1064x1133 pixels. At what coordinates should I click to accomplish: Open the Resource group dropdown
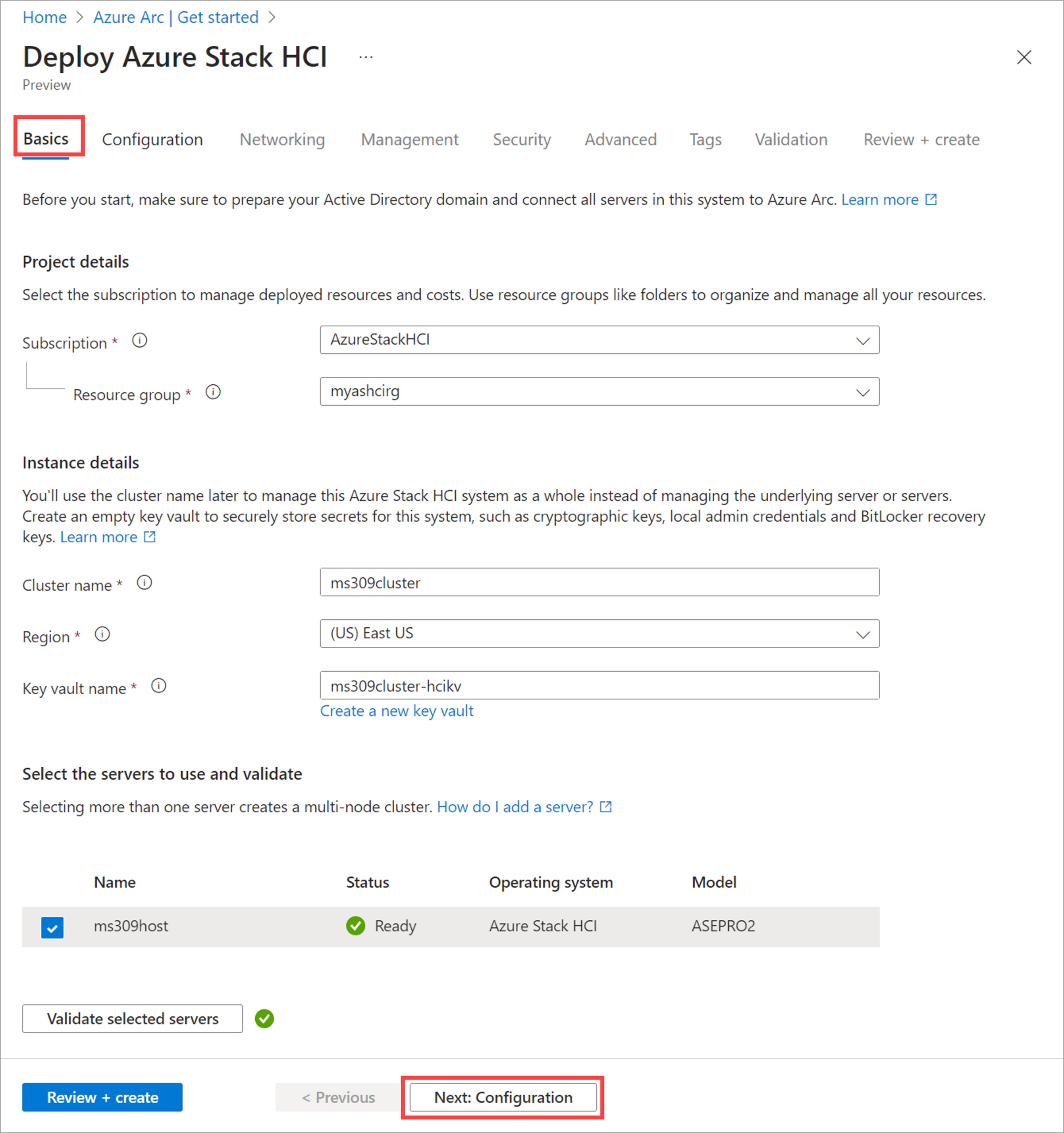click(x=599, y=391)
